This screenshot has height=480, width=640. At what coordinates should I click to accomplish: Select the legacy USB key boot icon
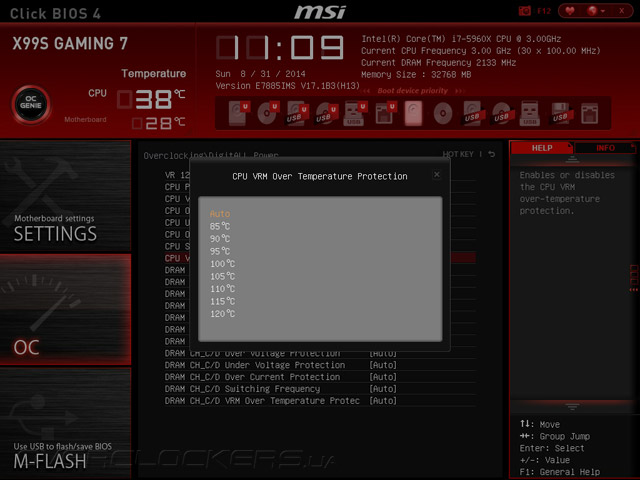click(530, 113)
